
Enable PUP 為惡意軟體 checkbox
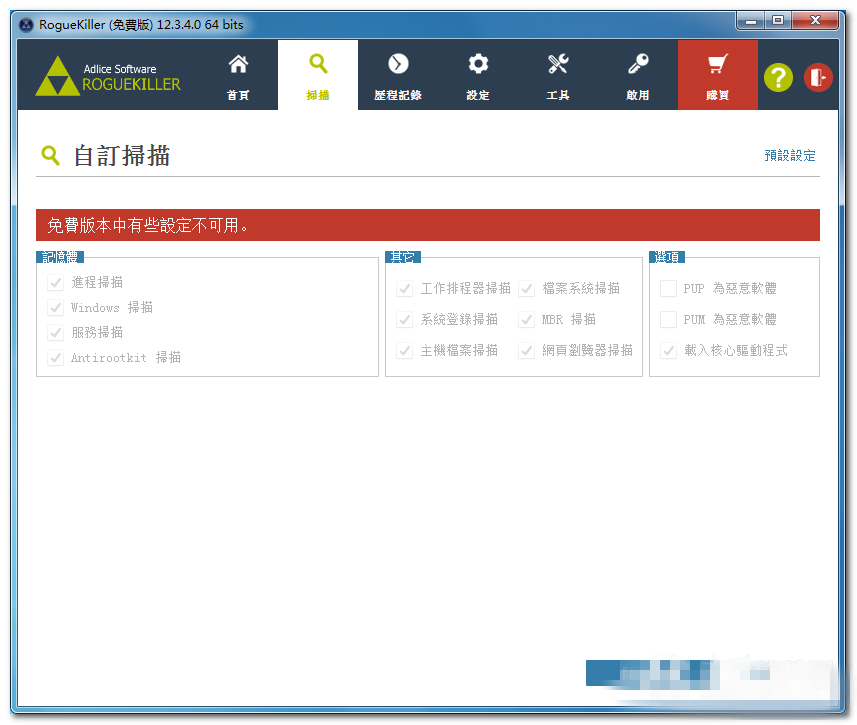point(668,289)
